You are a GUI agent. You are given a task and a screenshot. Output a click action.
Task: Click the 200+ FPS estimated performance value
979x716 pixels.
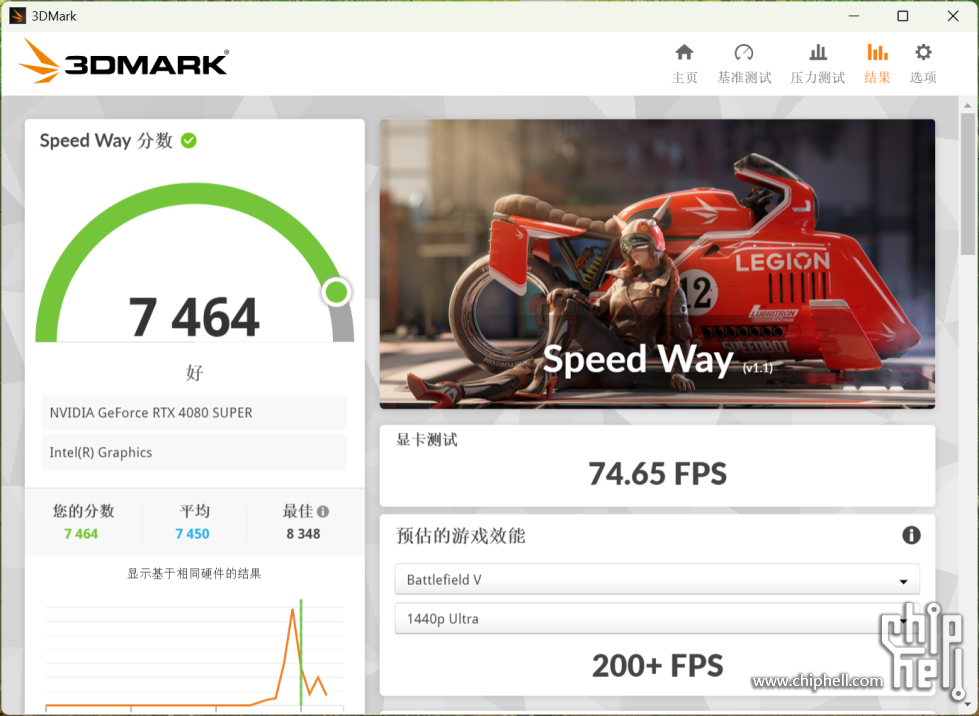[657, 665]
